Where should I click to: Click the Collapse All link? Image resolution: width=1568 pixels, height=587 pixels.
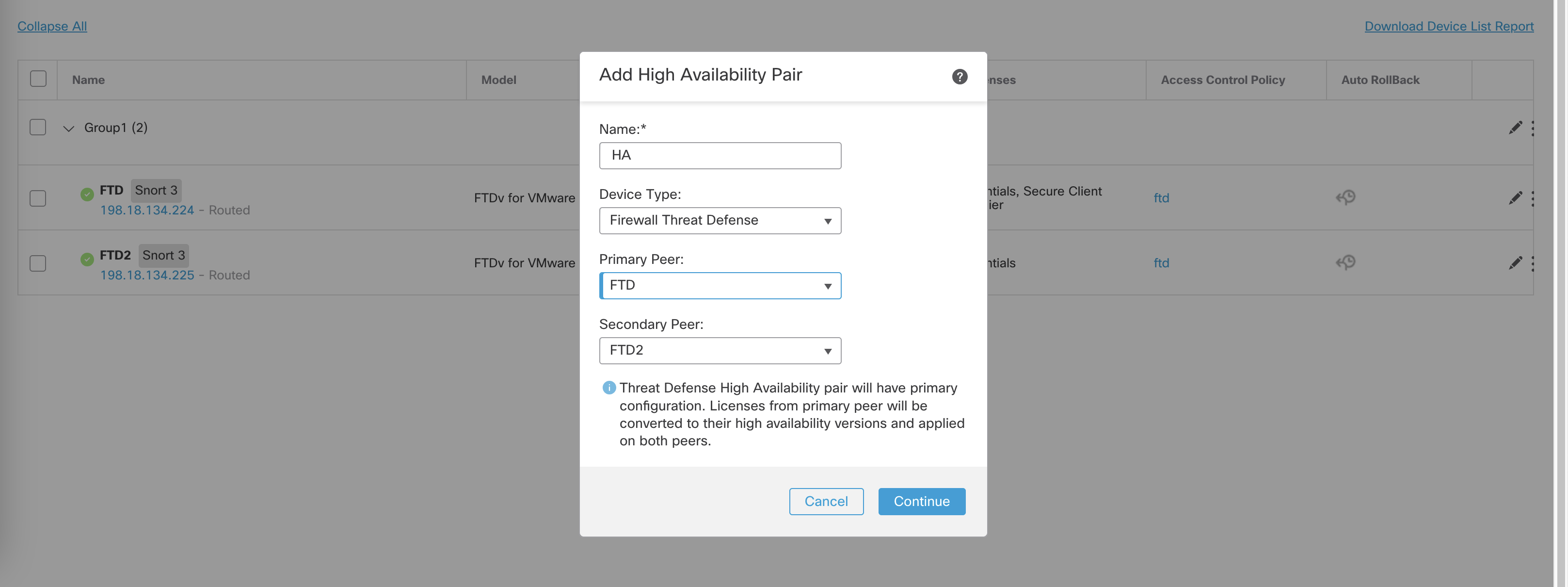click(52, 26)
